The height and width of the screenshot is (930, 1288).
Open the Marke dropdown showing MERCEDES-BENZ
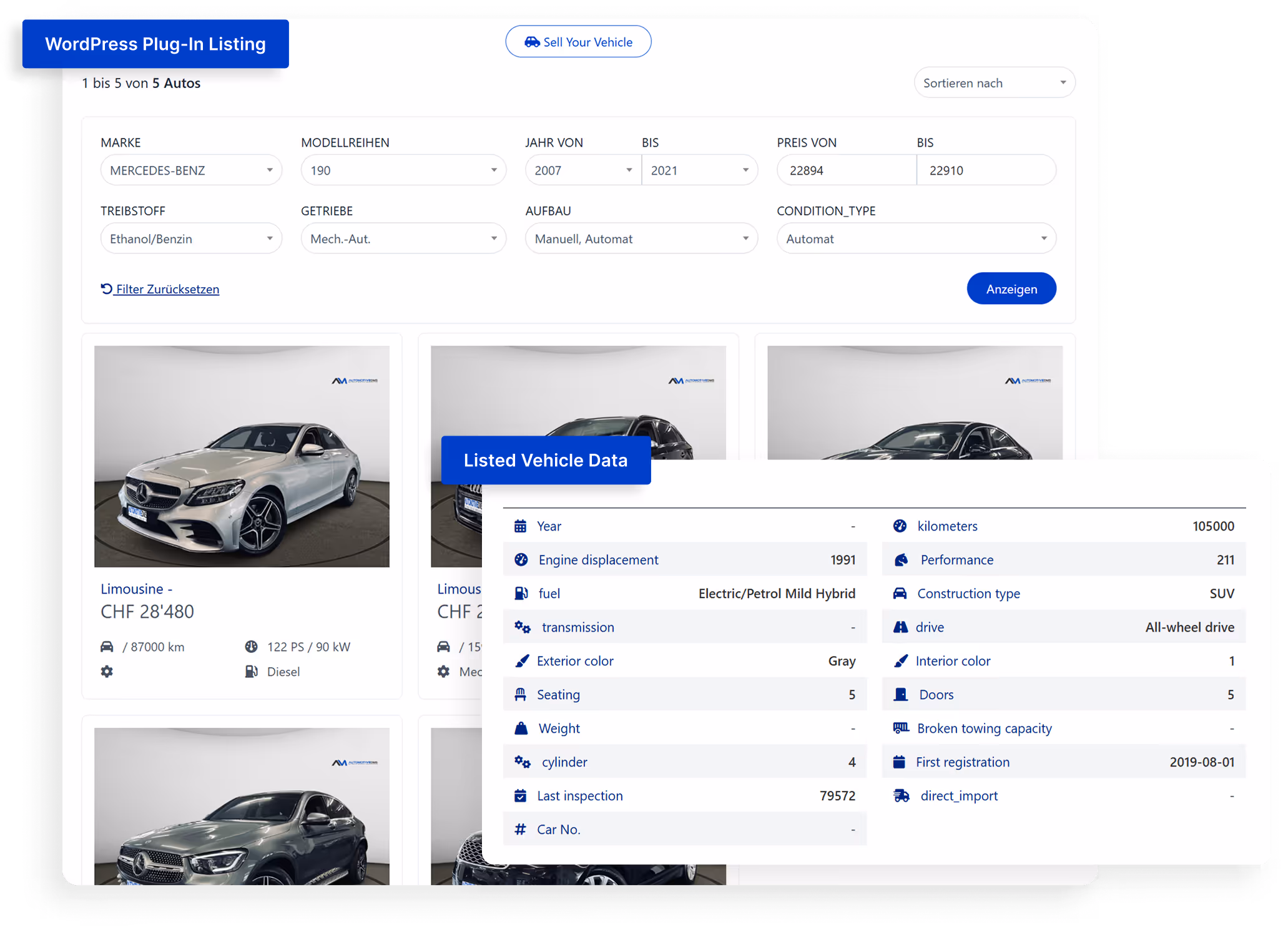click(191, 170)
